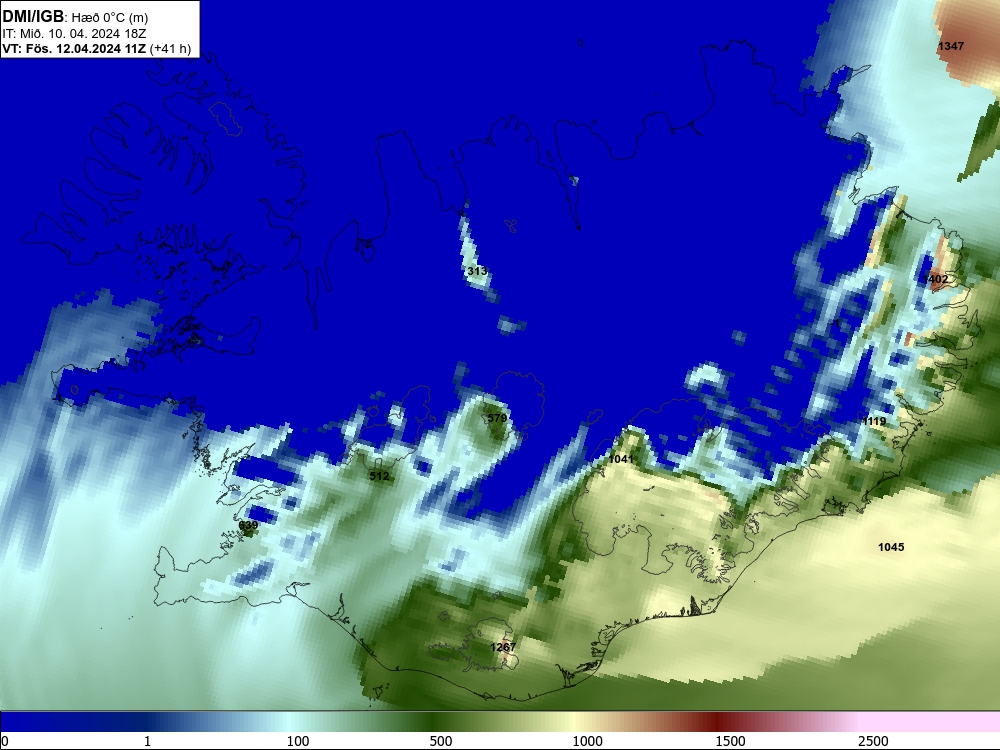Screen dimensions: 1000x750
Task: Click the 579 height label
Action: tap(497, 418)
